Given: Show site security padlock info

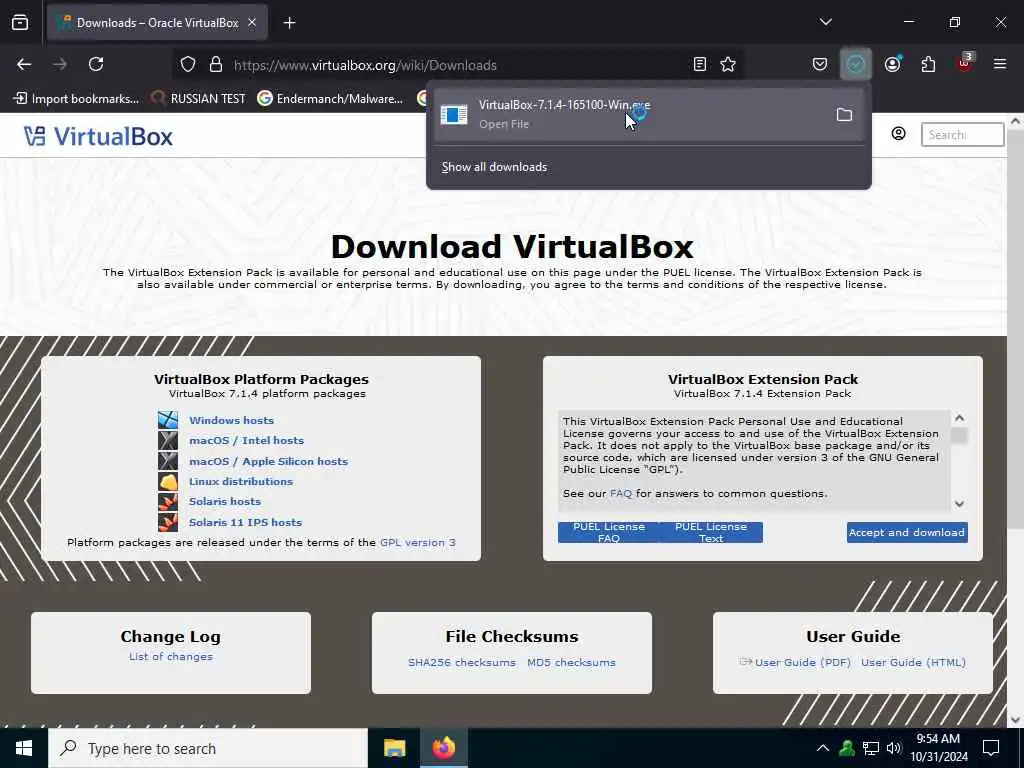Looking at the screenshot, I should point(216,65).
